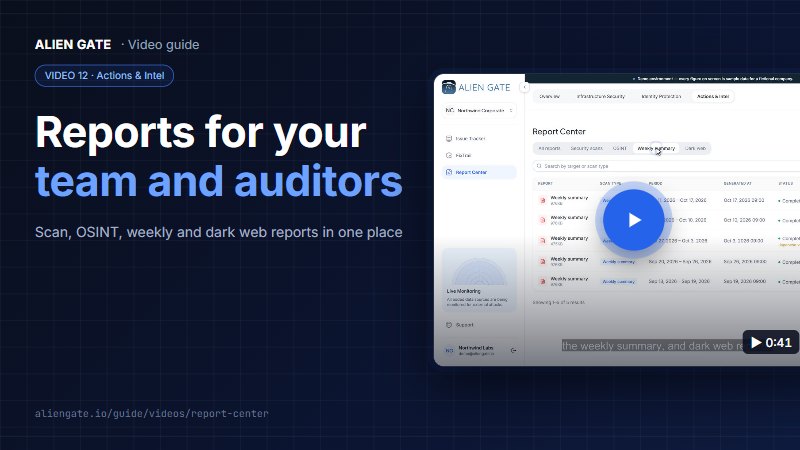800x450 pixels.
Task: Open the Northwind organization dropdown selector
Action: 479,110
